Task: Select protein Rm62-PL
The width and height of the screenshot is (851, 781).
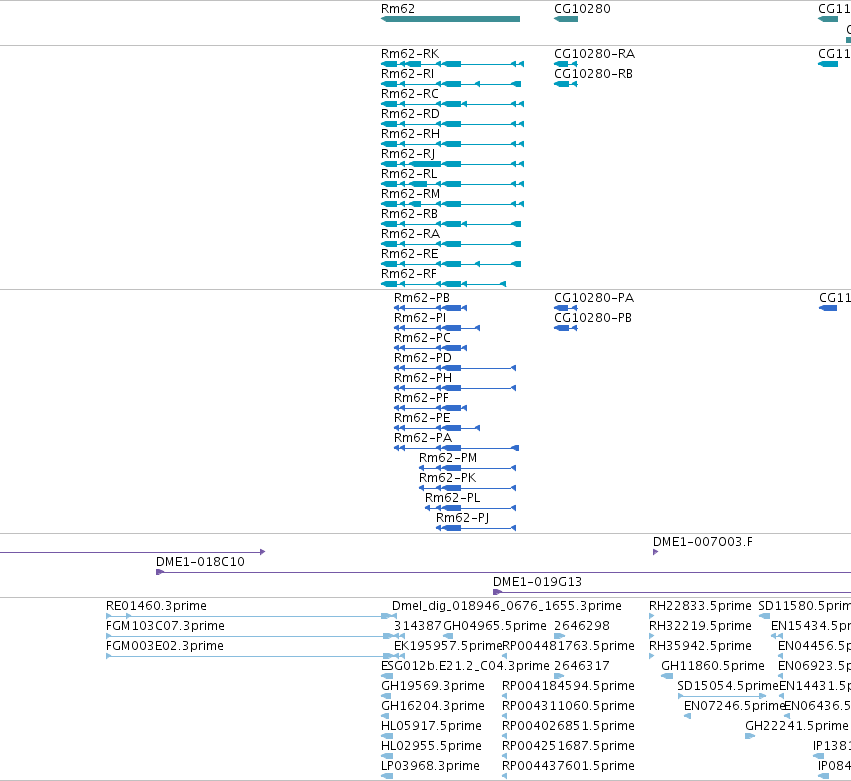Action: tap(470, 508)
